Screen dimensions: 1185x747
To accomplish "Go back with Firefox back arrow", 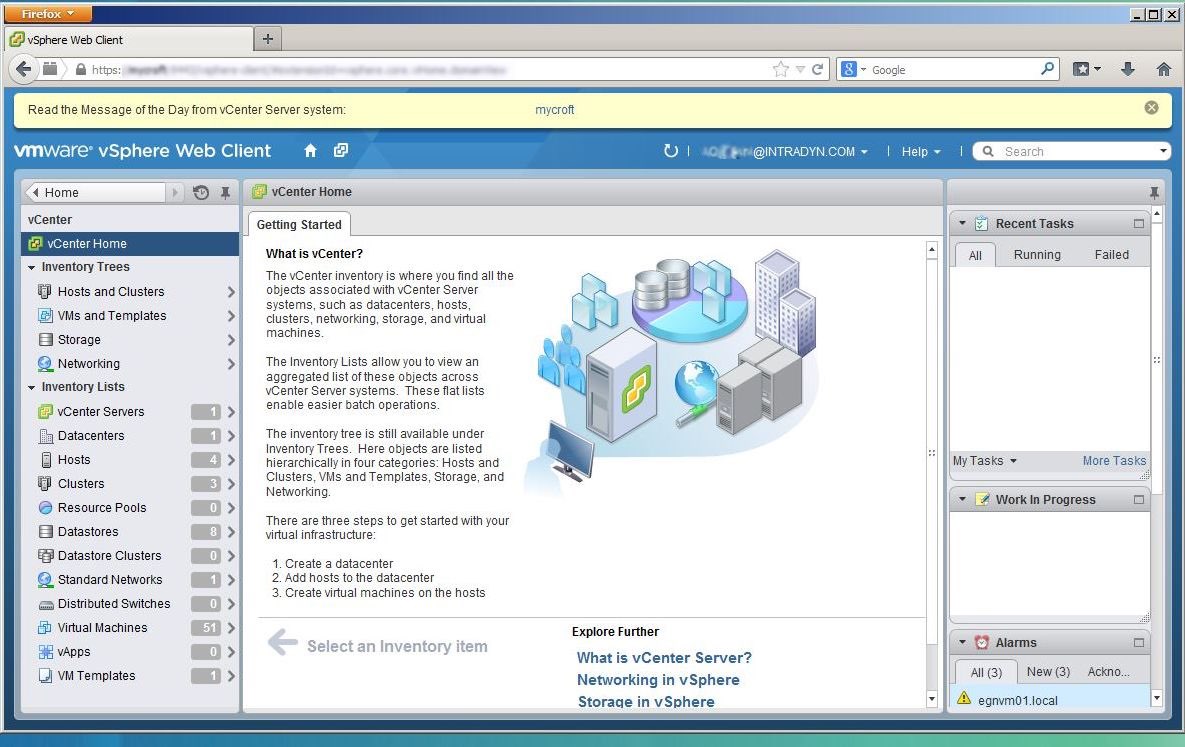I will tap(23, 69).
